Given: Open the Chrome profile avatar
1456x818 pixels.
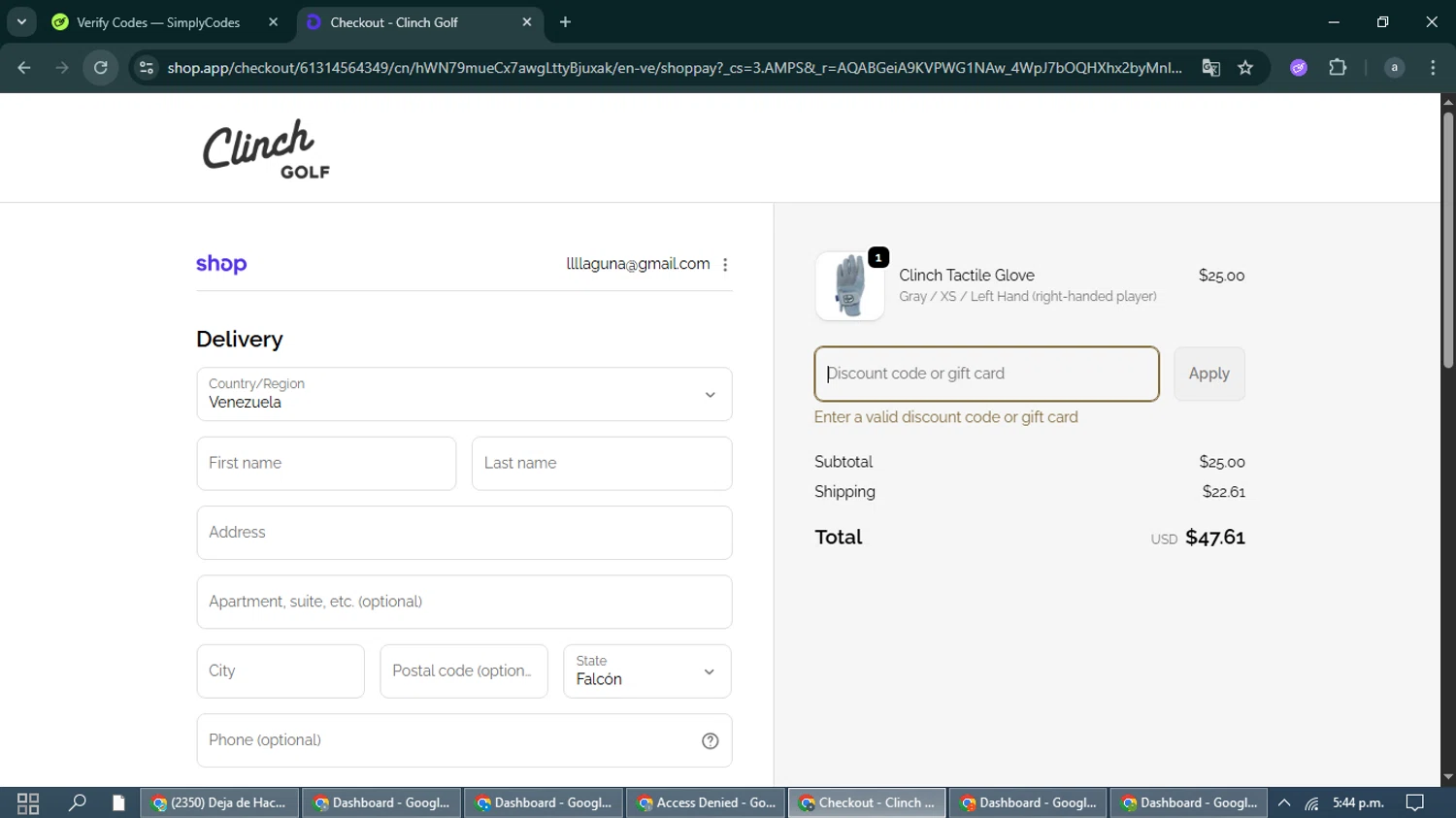Looking at the screenshot, I should (x=1395, y=68).
